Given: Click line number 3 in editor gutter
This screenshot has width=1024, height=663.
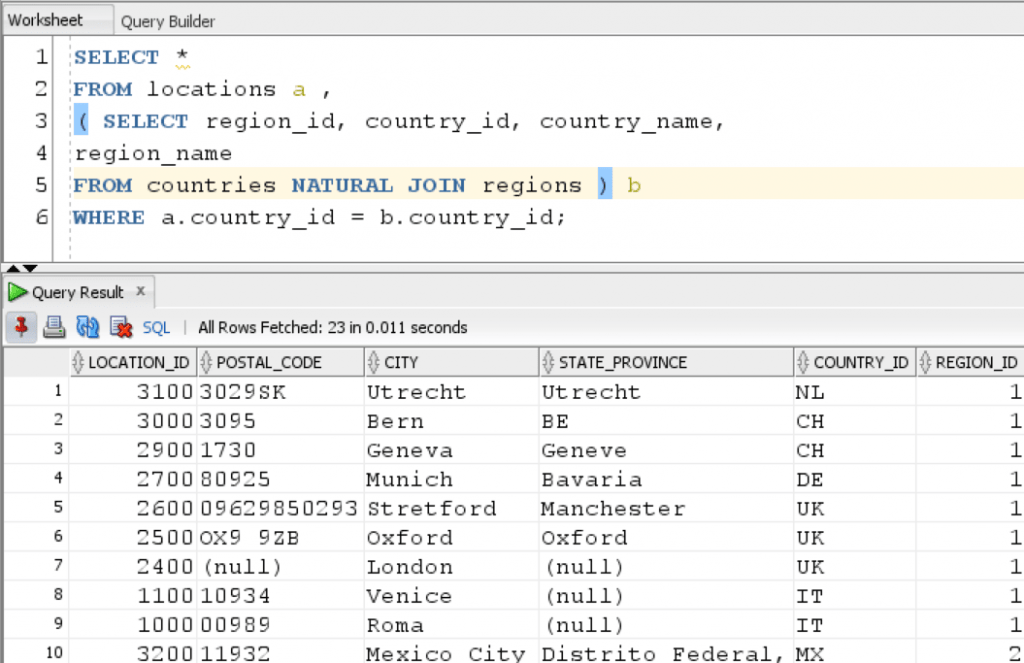Looking at the screenshot, I should 41,120.
